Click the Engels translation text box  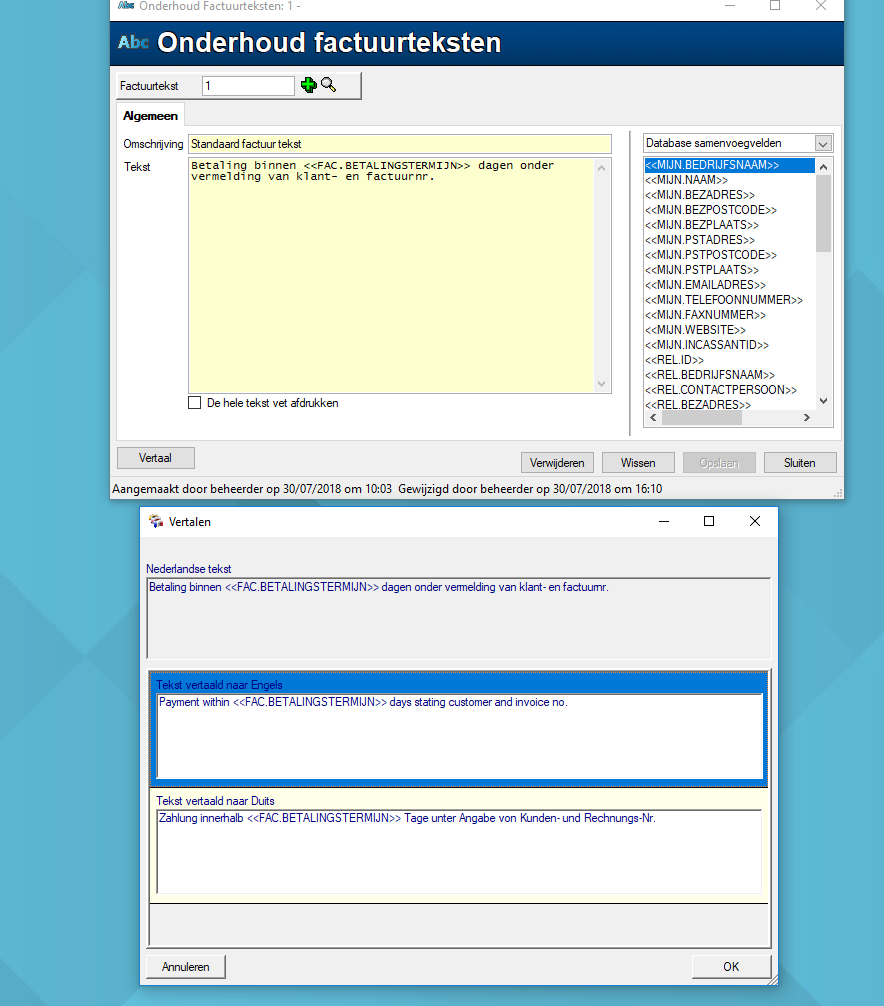(459, 736)
